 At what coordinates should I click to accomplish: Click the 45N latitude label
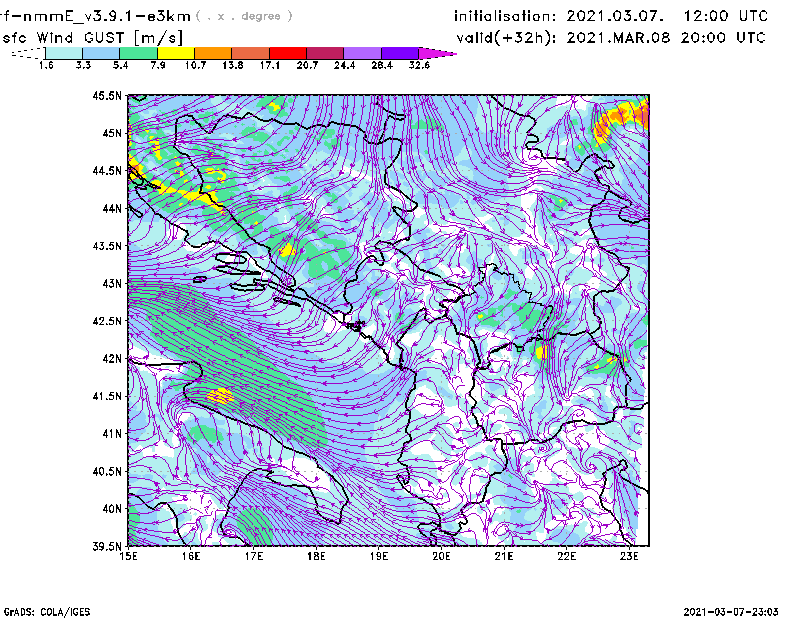[x=112, y=133]
